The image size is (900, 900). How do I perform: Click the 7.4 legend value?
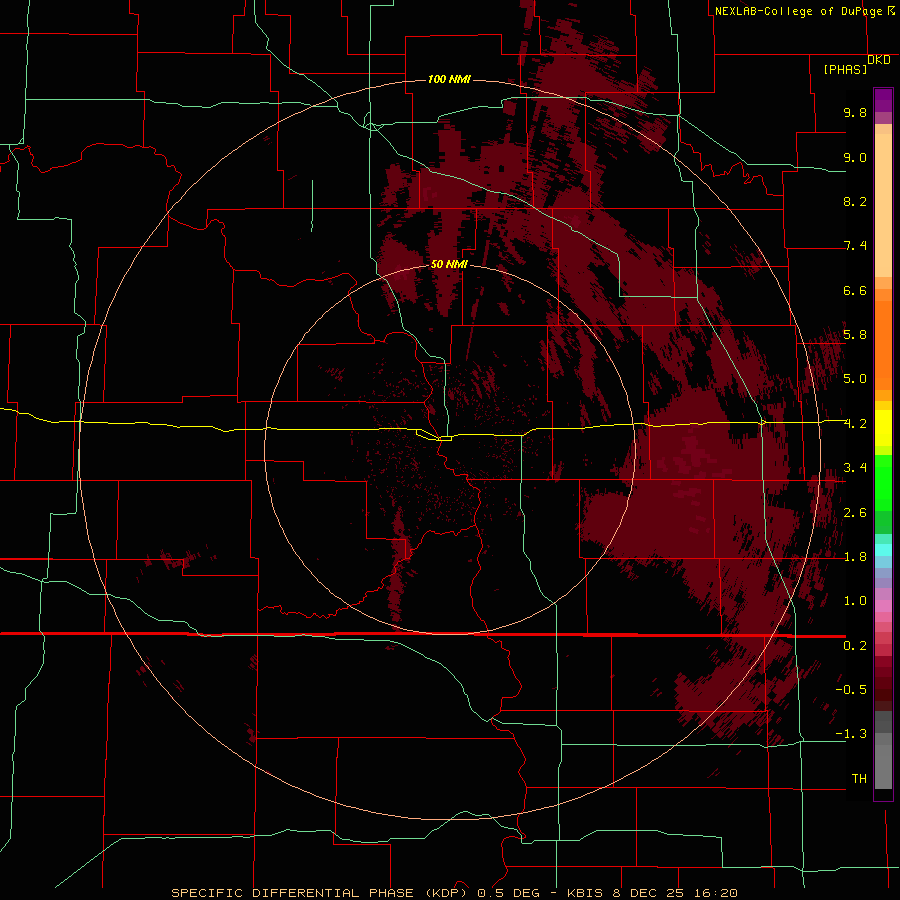855,246
